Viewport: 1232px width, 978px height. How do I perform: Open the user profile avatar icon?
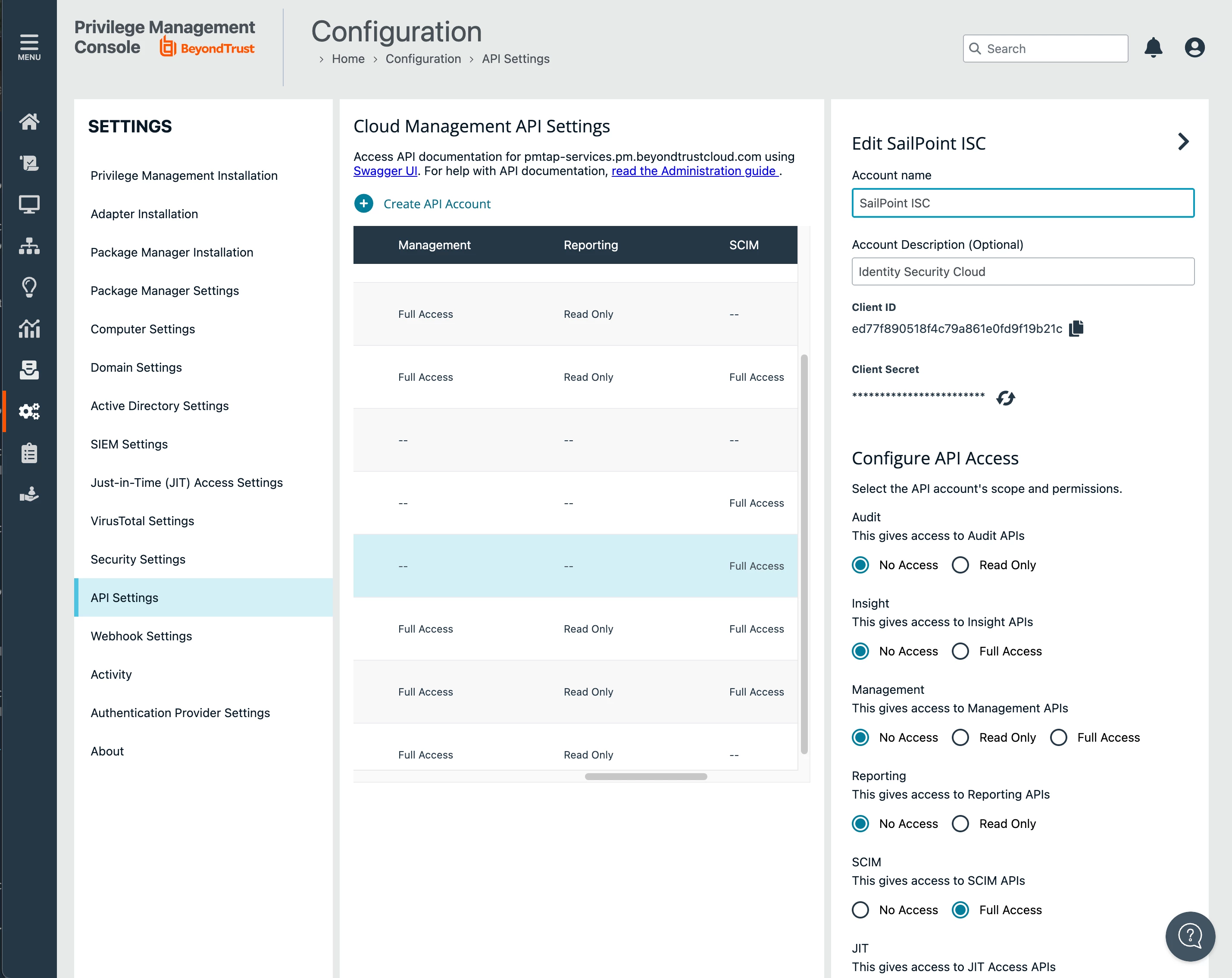(1194, 47)
